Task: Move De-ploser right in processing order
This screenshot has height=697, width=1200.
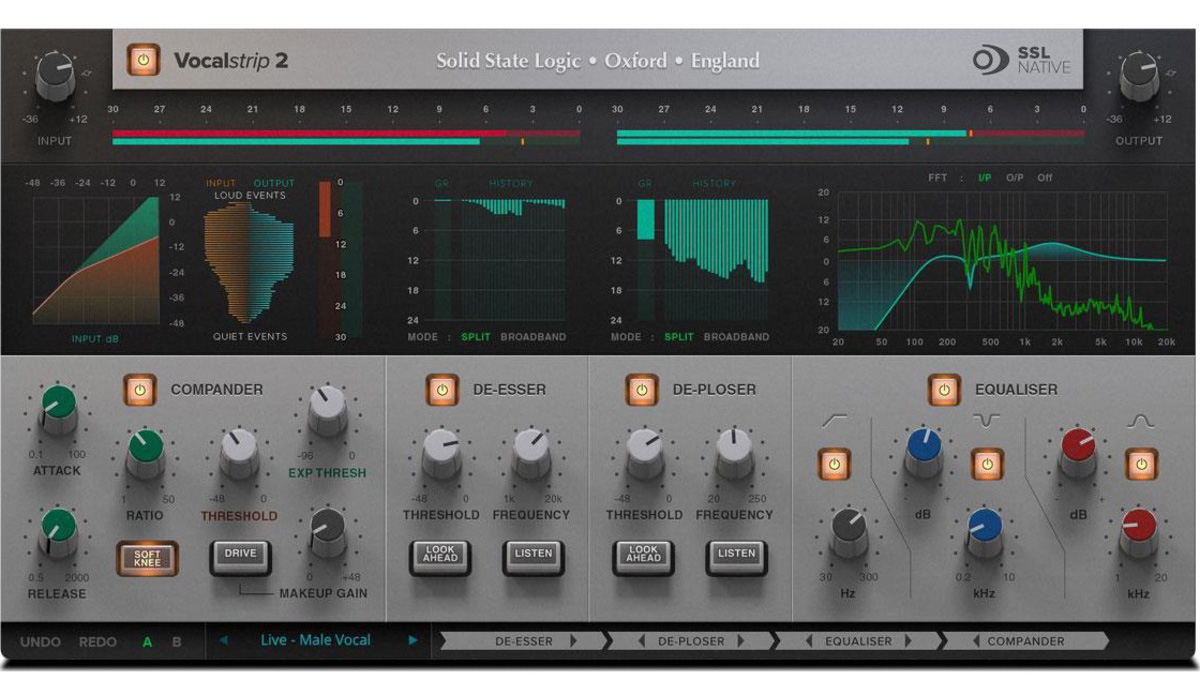Action: point(741,641)
